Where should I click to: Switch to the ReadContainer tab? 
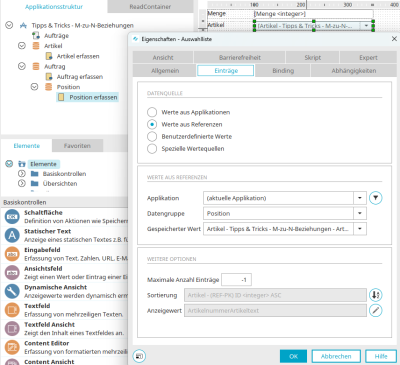(x=150, y=7)
